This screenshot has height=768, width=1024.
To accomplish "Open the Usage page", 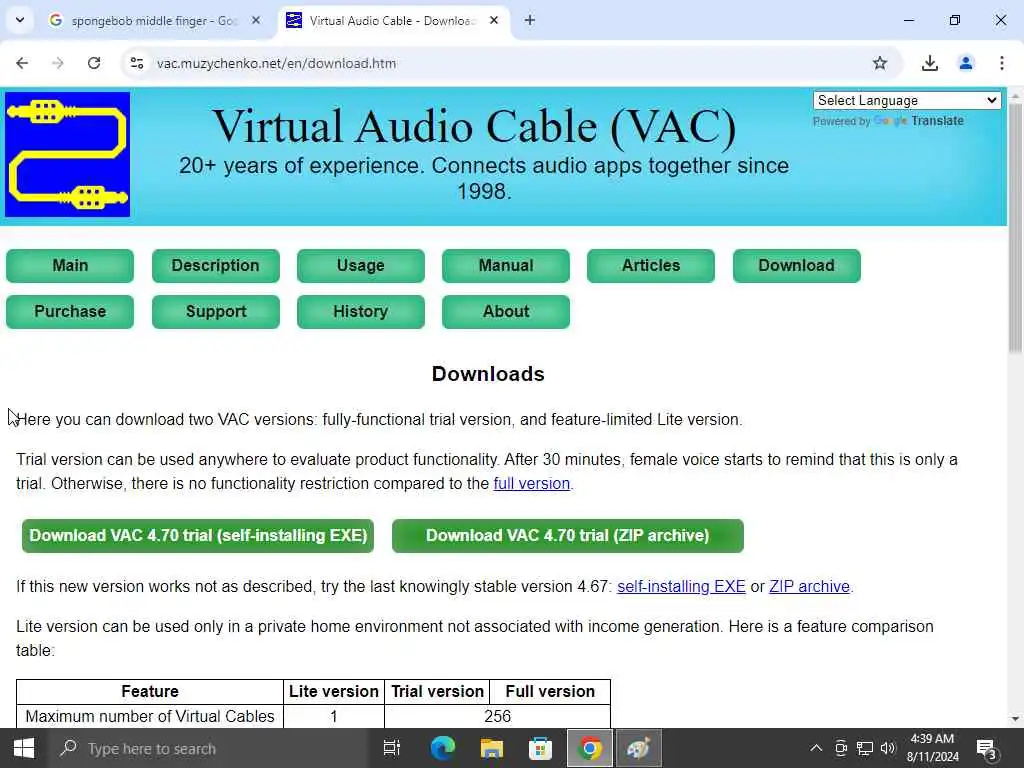I will click(x=360, y=266).
